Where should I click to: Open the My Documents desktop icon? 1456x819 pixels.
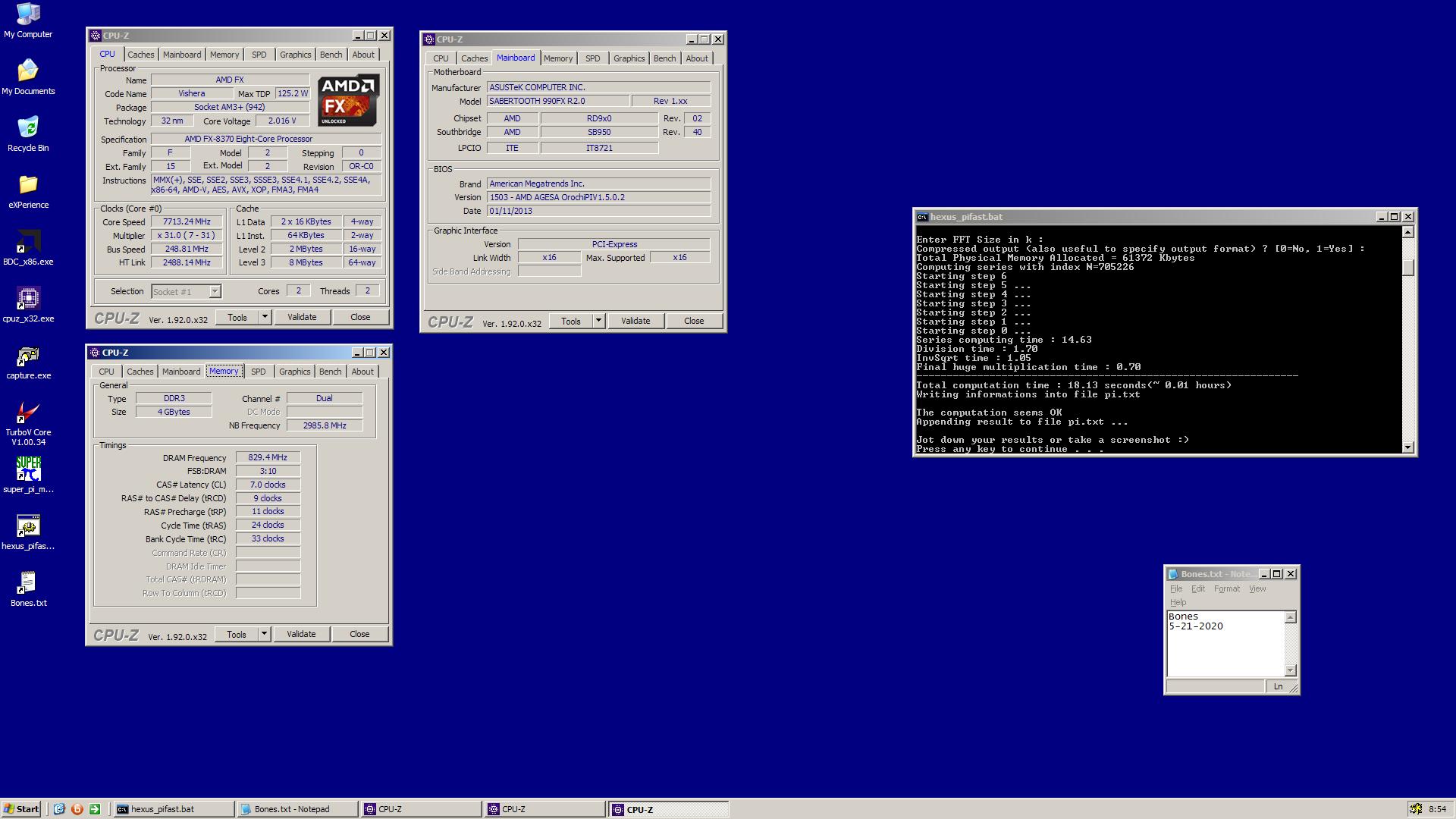point(28,77)
